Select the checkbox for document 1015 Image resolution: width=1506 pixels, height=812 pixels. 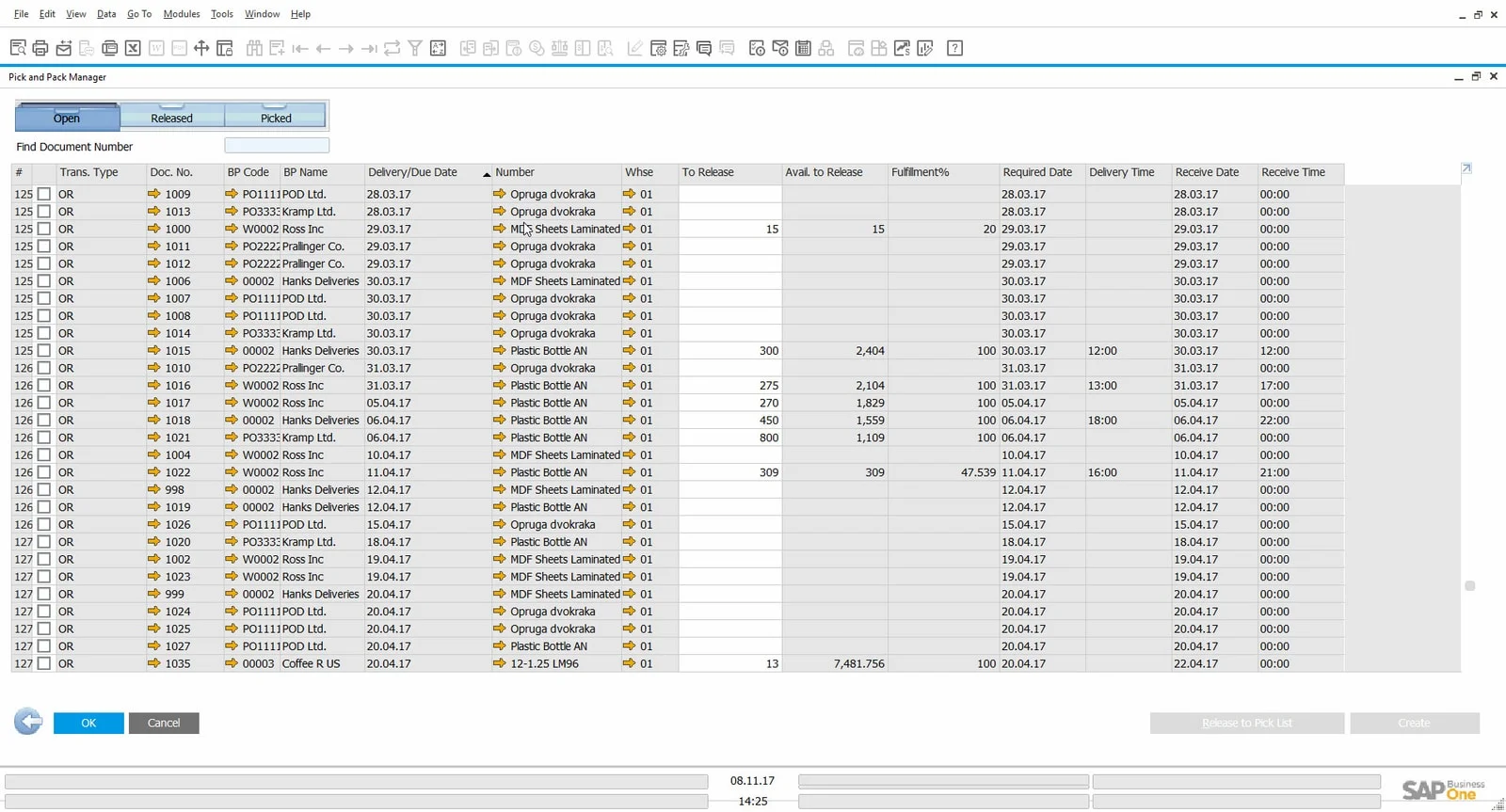point(44,350)
